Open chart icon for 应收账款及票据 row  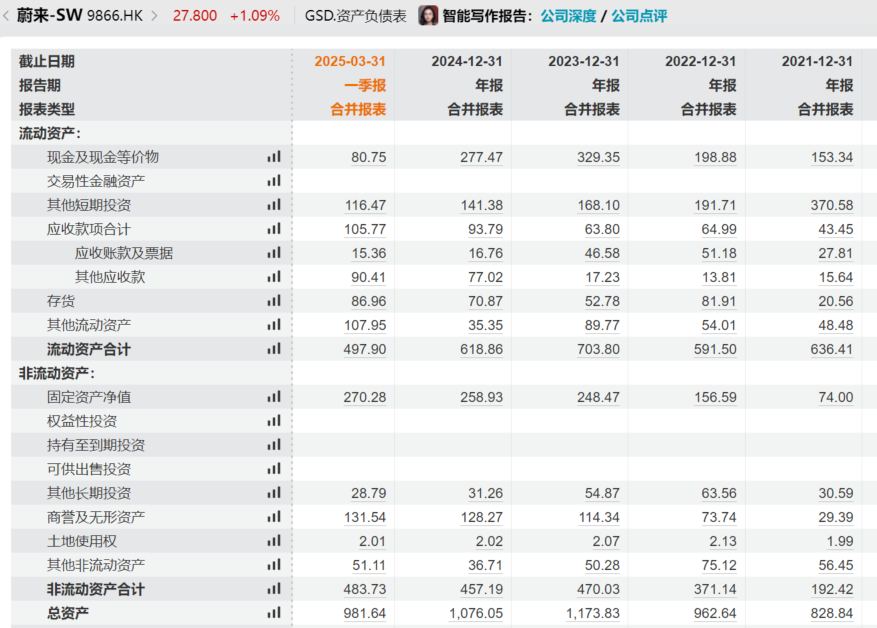tap(274, 253)
